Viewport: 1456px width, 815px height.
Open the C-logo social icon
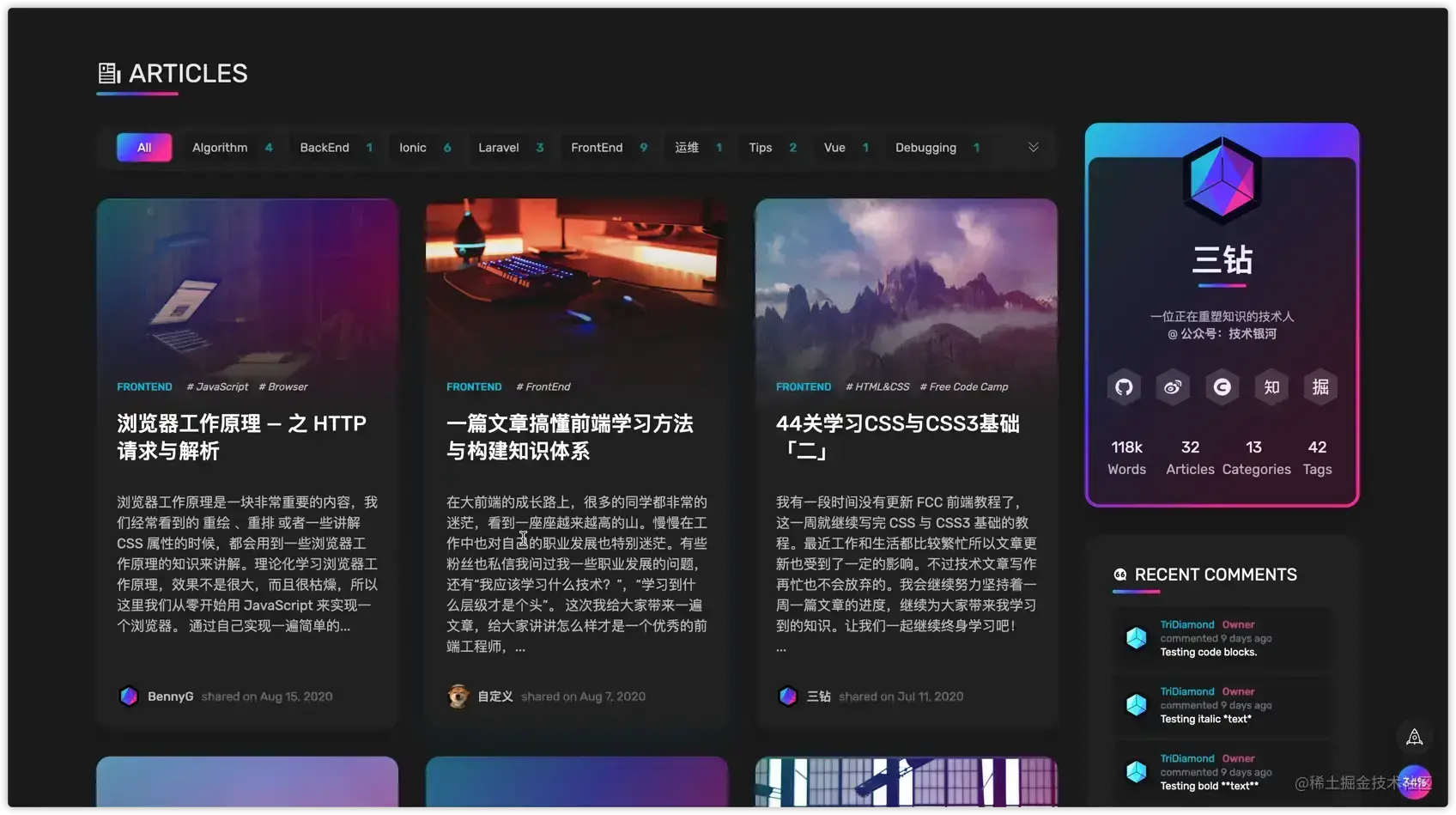point(1222,387)
